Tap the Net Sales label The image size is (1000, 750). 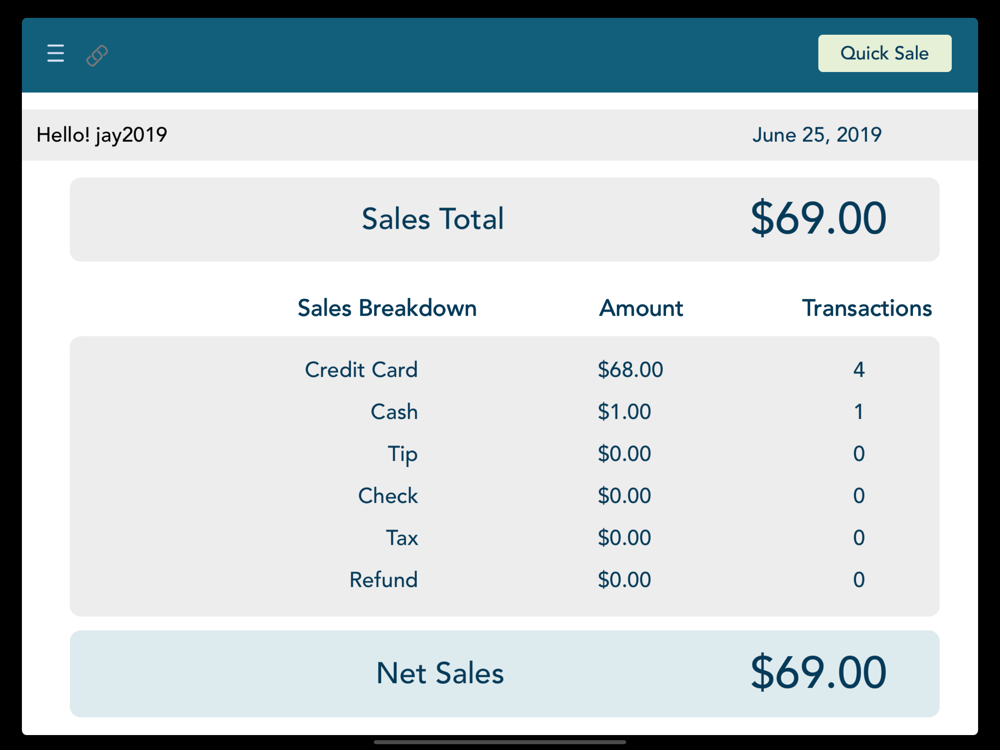(x=439, y=674)
